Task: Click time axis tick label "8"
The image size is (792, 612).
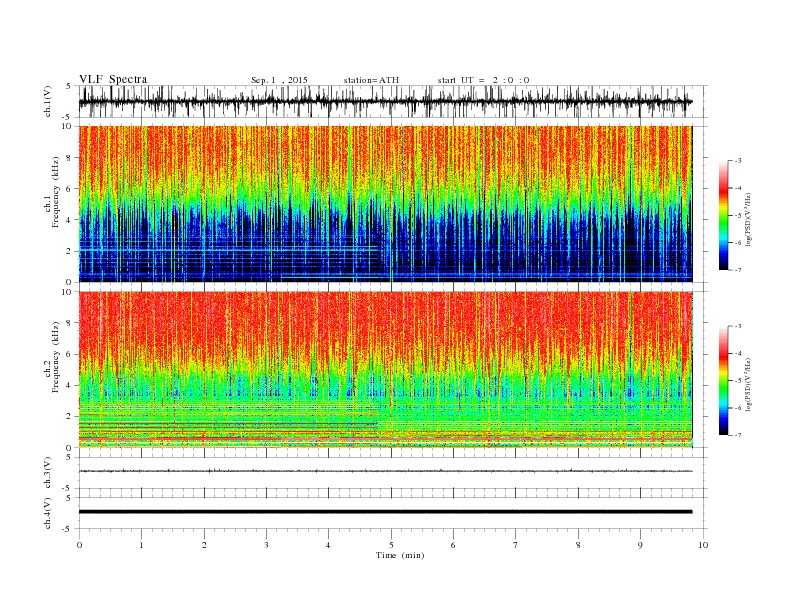Action: [578, 545]
